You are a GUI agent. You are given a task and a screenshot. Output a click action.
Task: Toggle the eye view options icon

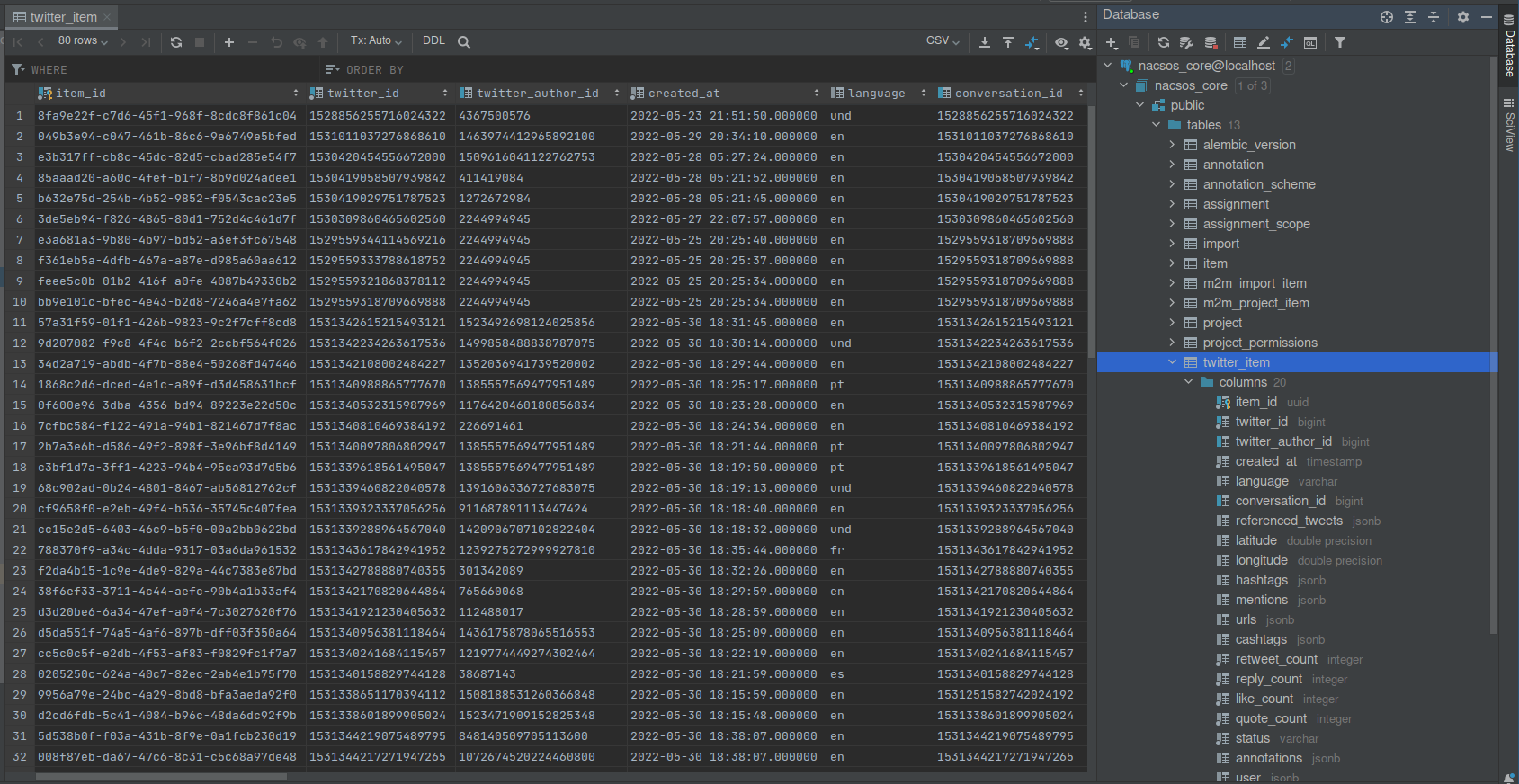click(1061, 42)
